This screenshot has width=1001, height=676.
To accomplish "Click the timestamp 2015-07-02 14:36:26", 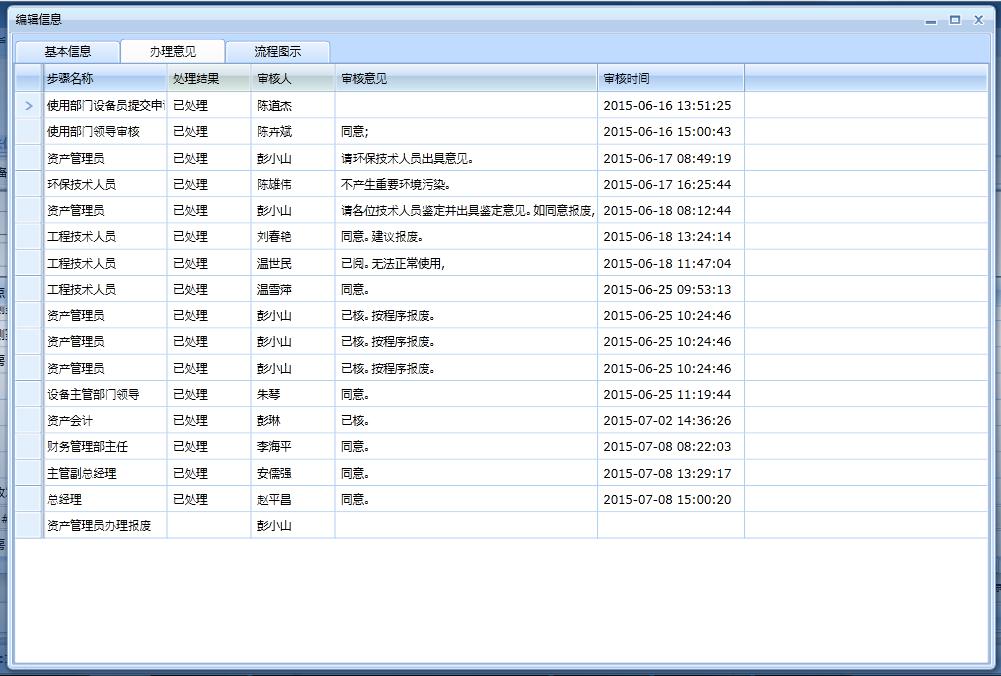I will click(667, 421).
